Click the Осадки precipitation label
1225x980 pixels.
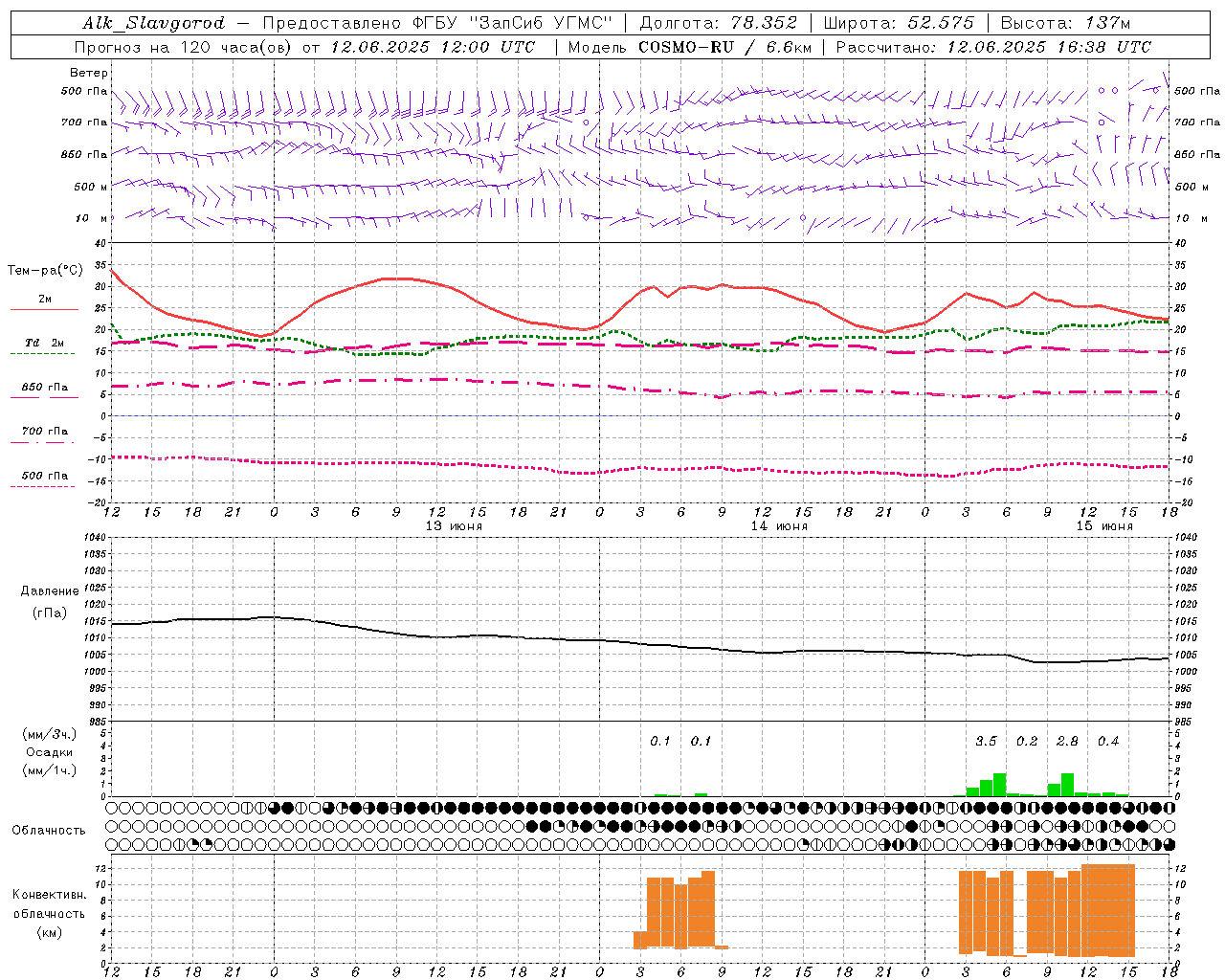pyautogui.click(x=50, y=752)
